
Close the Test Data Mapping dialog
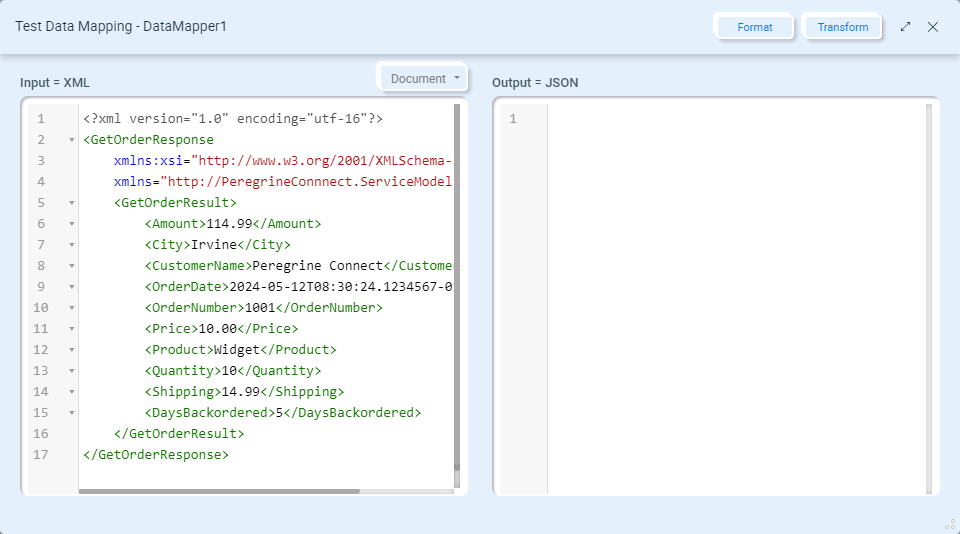[932, 27]
